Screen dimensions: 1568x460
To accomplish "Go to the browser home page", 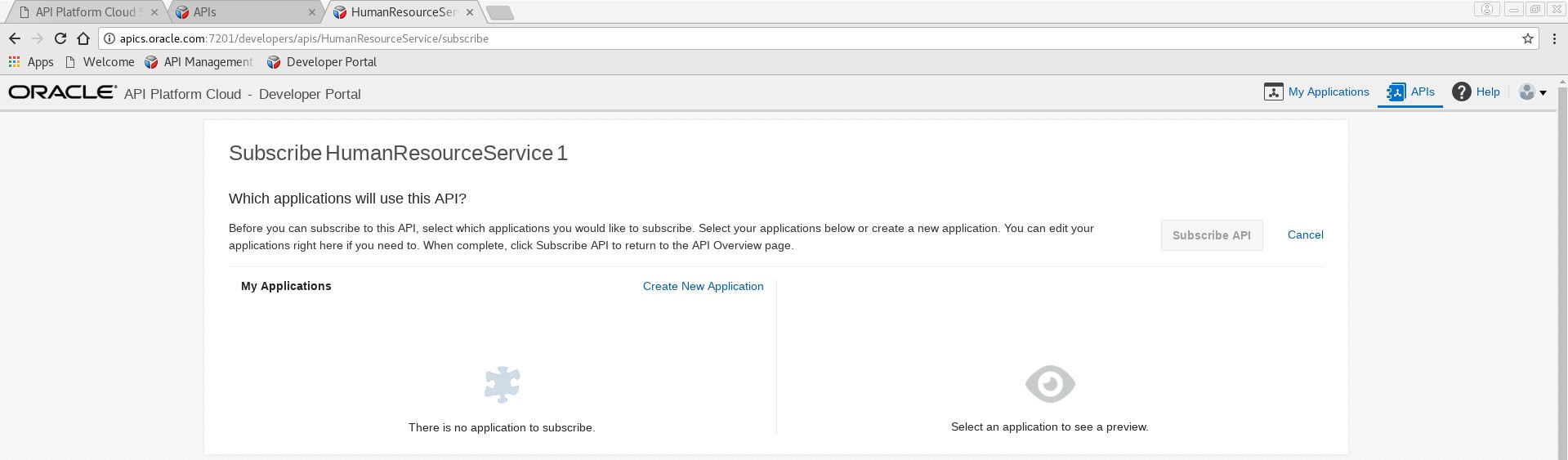I will point(83,38).
